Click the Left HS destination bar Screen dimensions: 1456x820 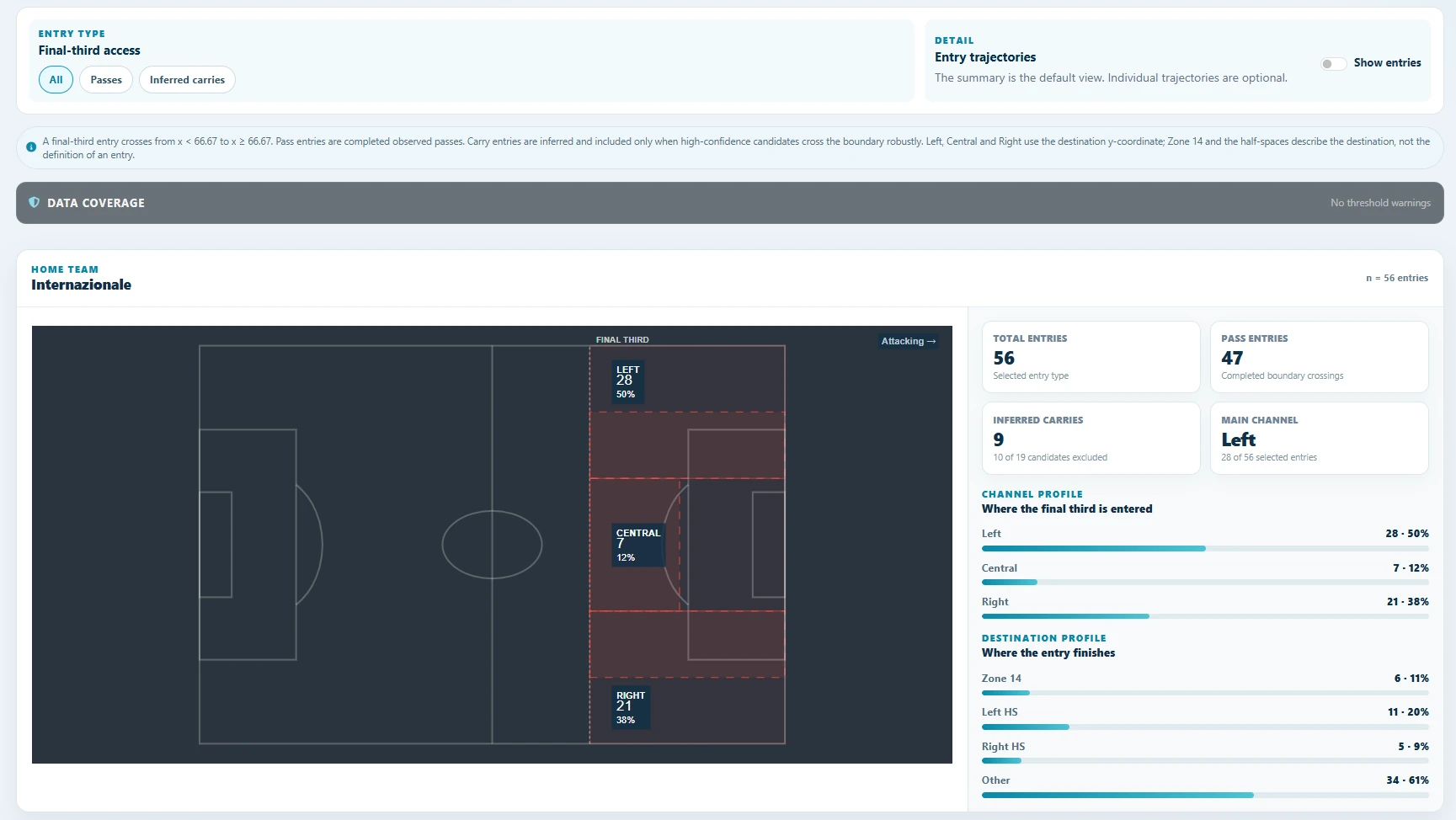tap(1205, 727)
